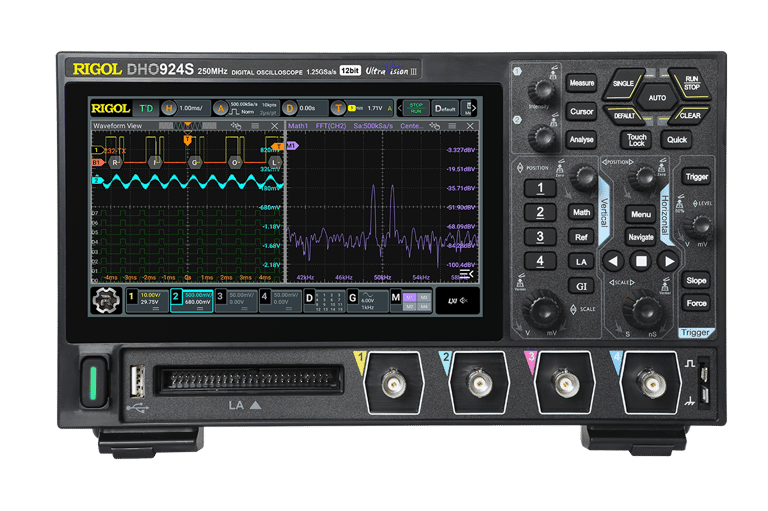768x511 pixels.
Task: Click the physical right arrow navigation key
Action: 669,261
